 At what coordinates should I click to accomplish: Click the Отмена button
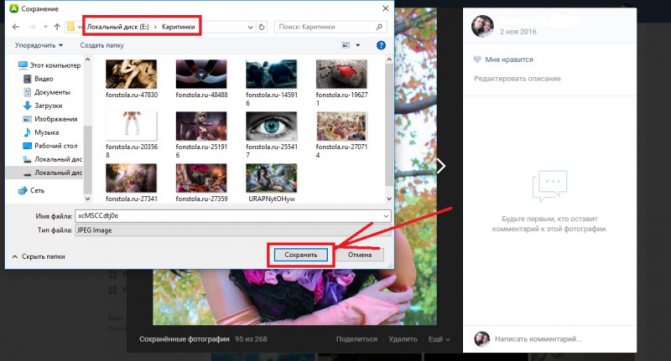(359, 255)
